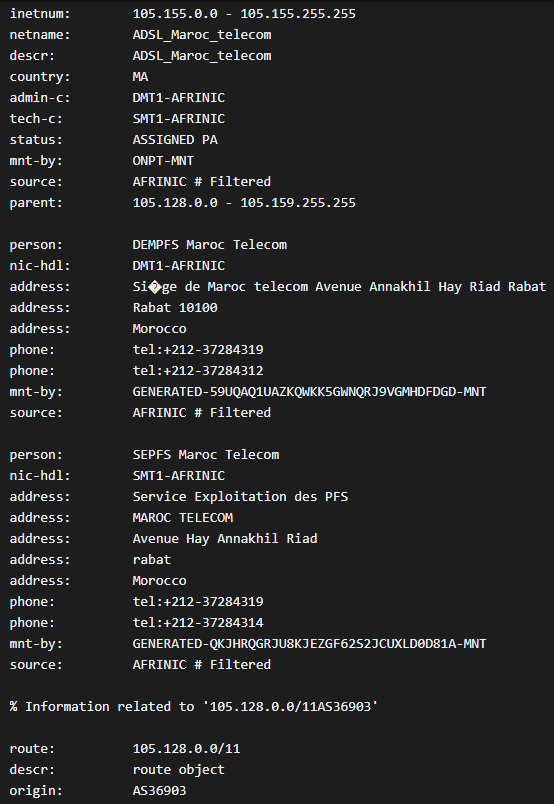Click the parent: field label

coord(36,203)
